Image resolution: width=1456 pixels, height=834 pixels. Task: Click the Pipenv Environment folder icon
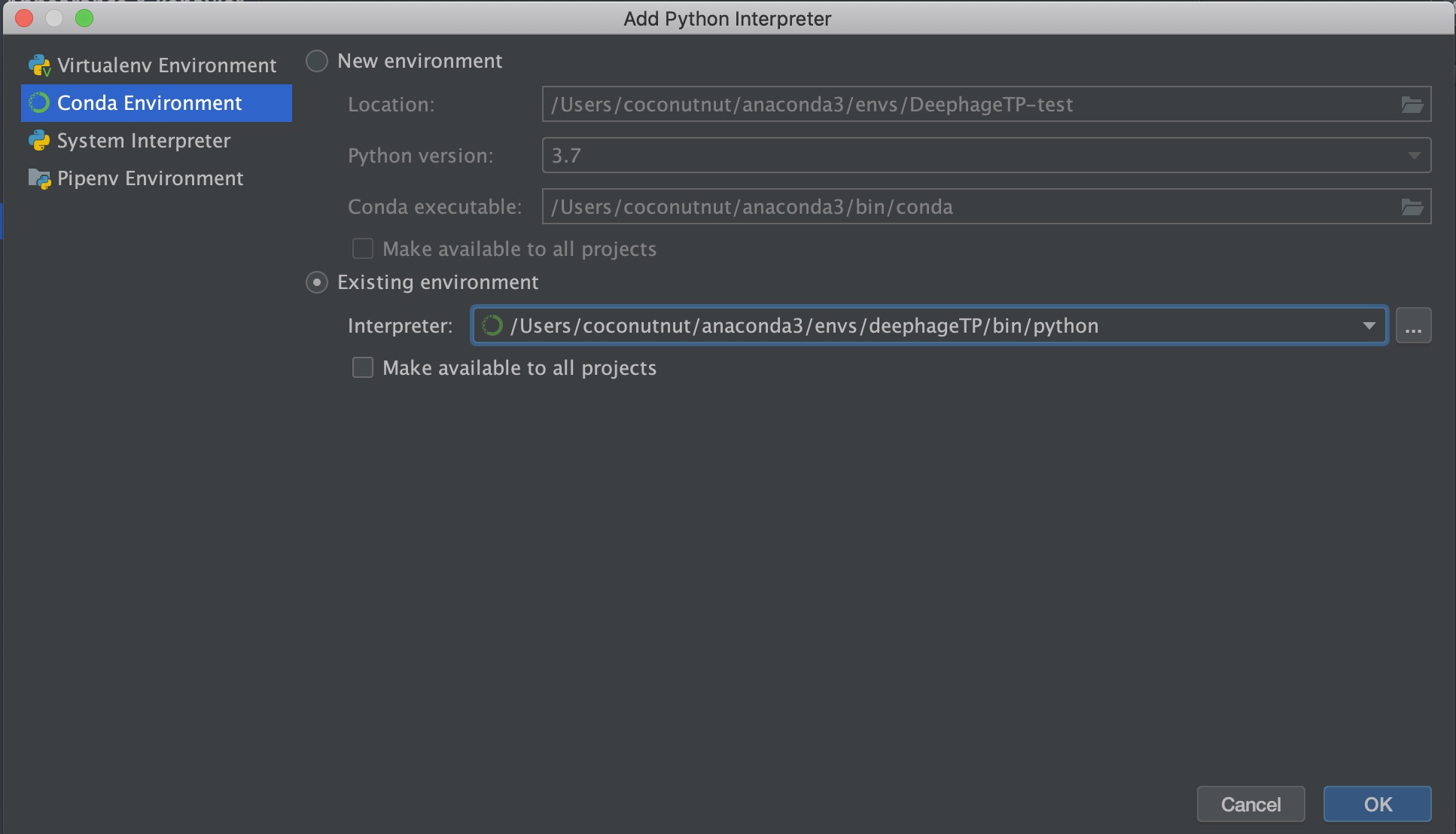click(x=39, y=178)
